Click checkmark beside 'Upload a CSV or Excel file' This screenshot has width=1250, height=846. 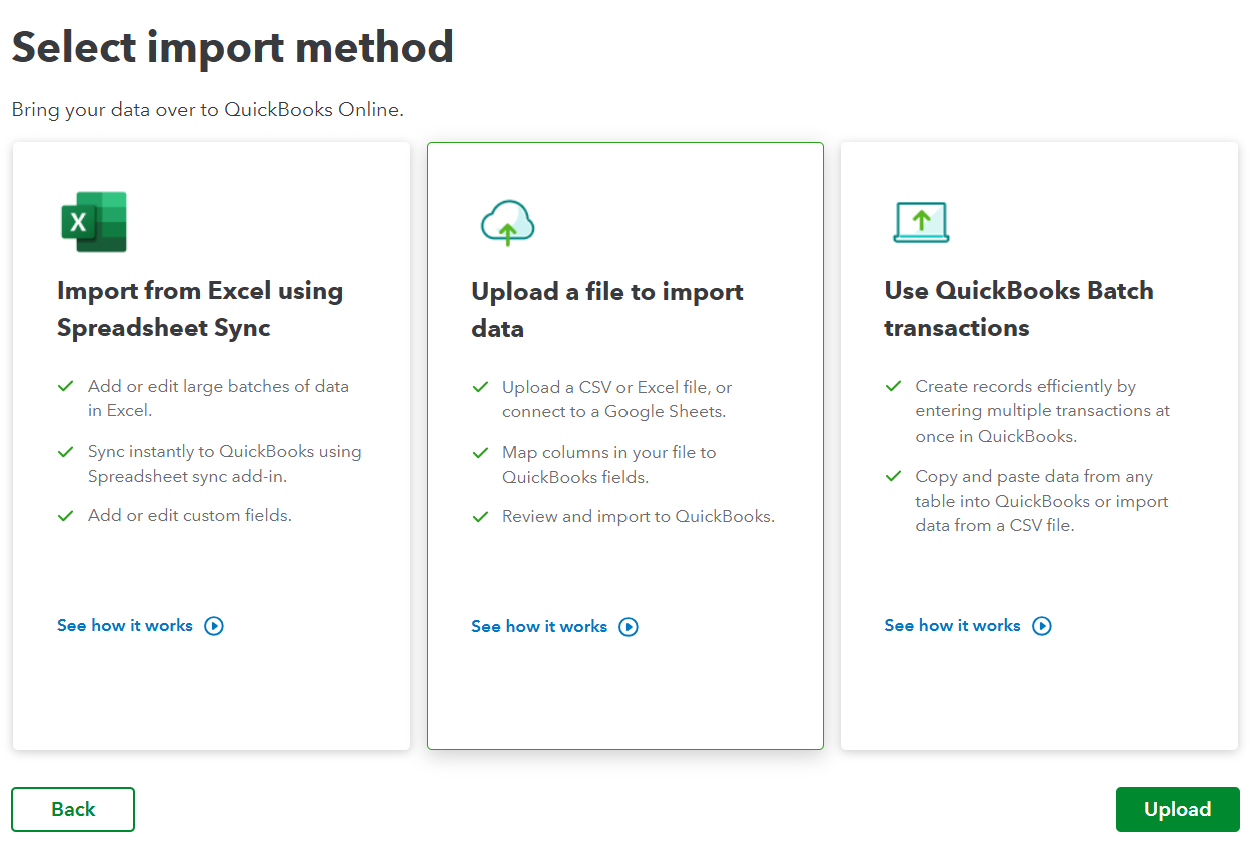click(x=480, y=387)
